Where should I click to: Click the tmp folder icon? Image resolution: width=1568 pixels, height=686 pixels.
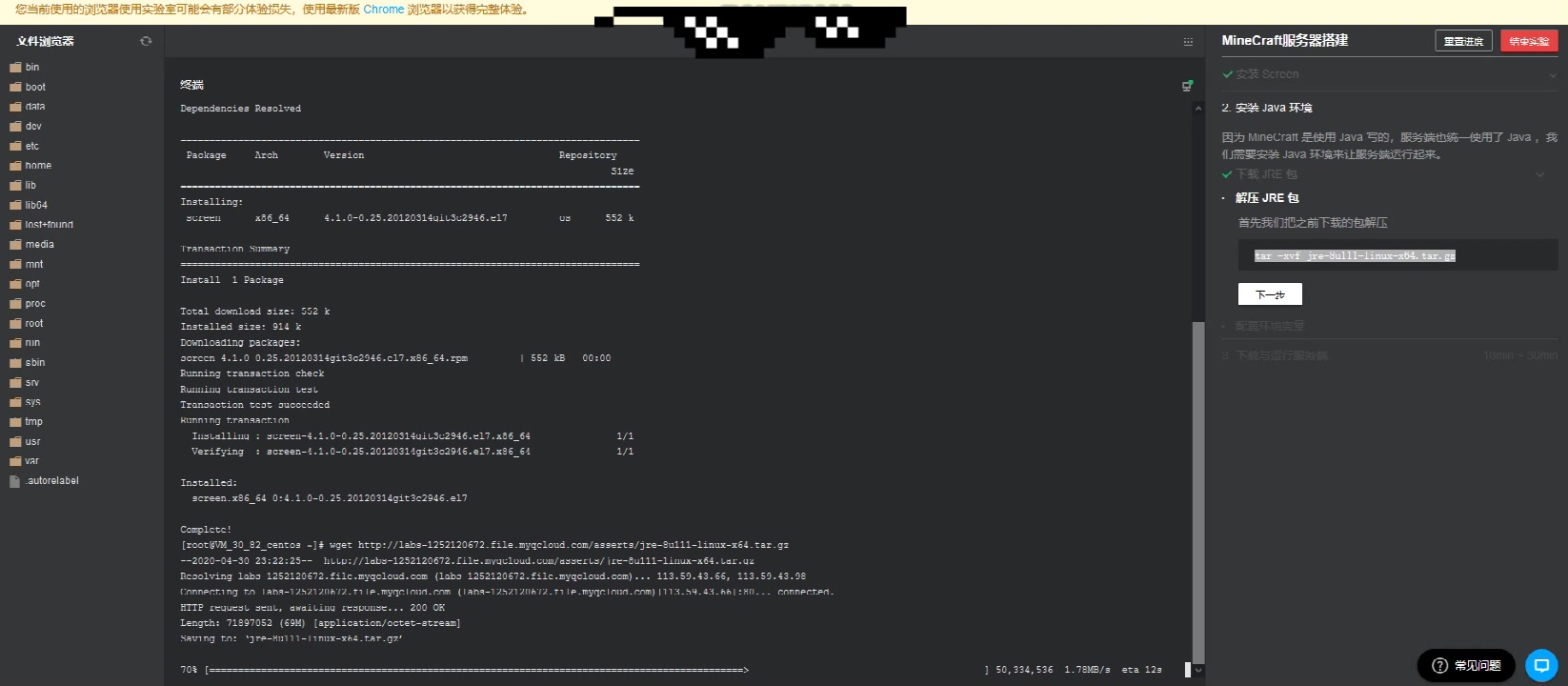(x=15, y=422)
